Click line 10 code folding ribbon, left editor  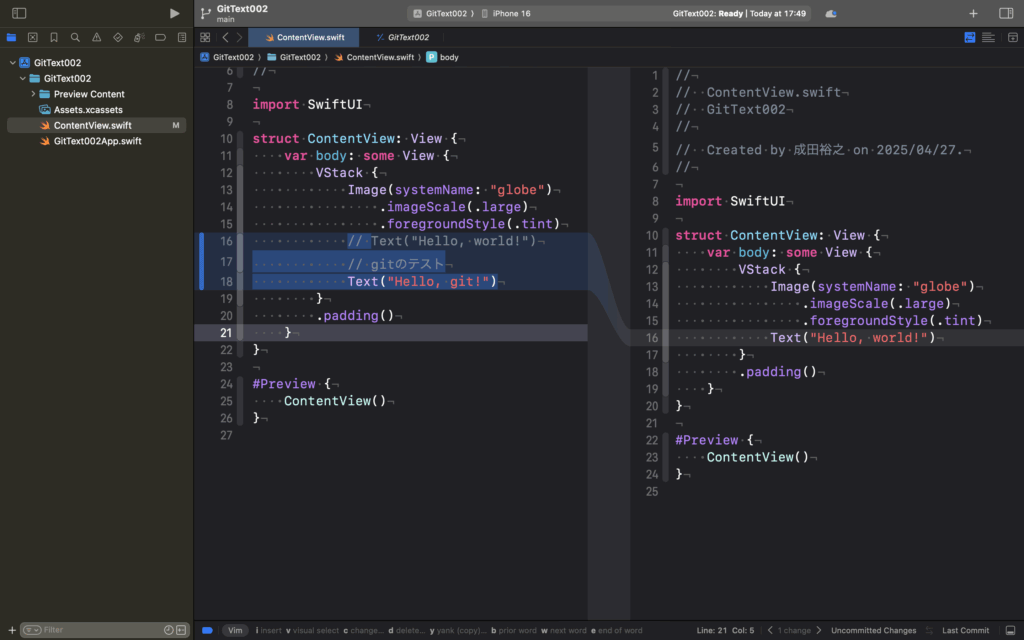pyautogui.click(x=240, y=138)
